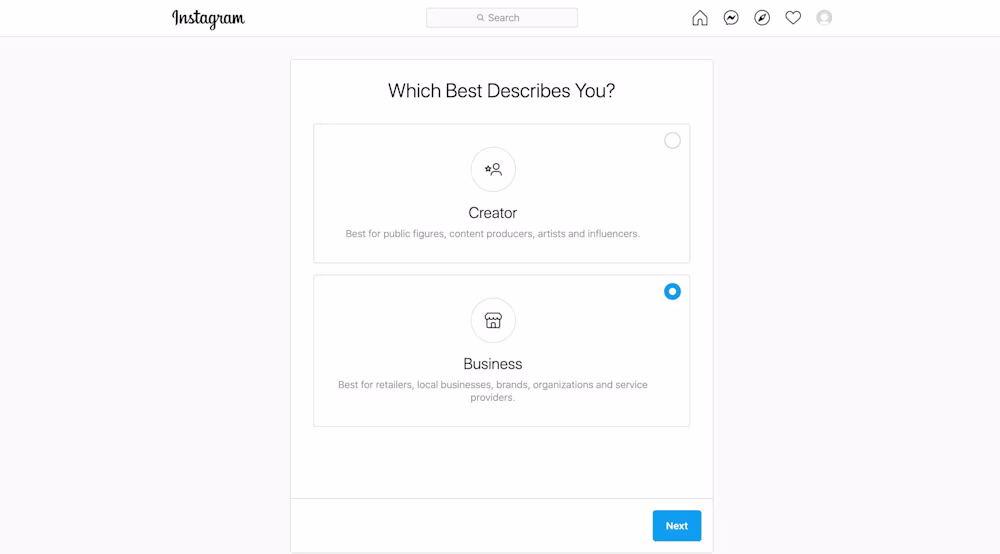Select the Business radio button
Viewport: 1000px width, 554px height.
tap(672, 292)
